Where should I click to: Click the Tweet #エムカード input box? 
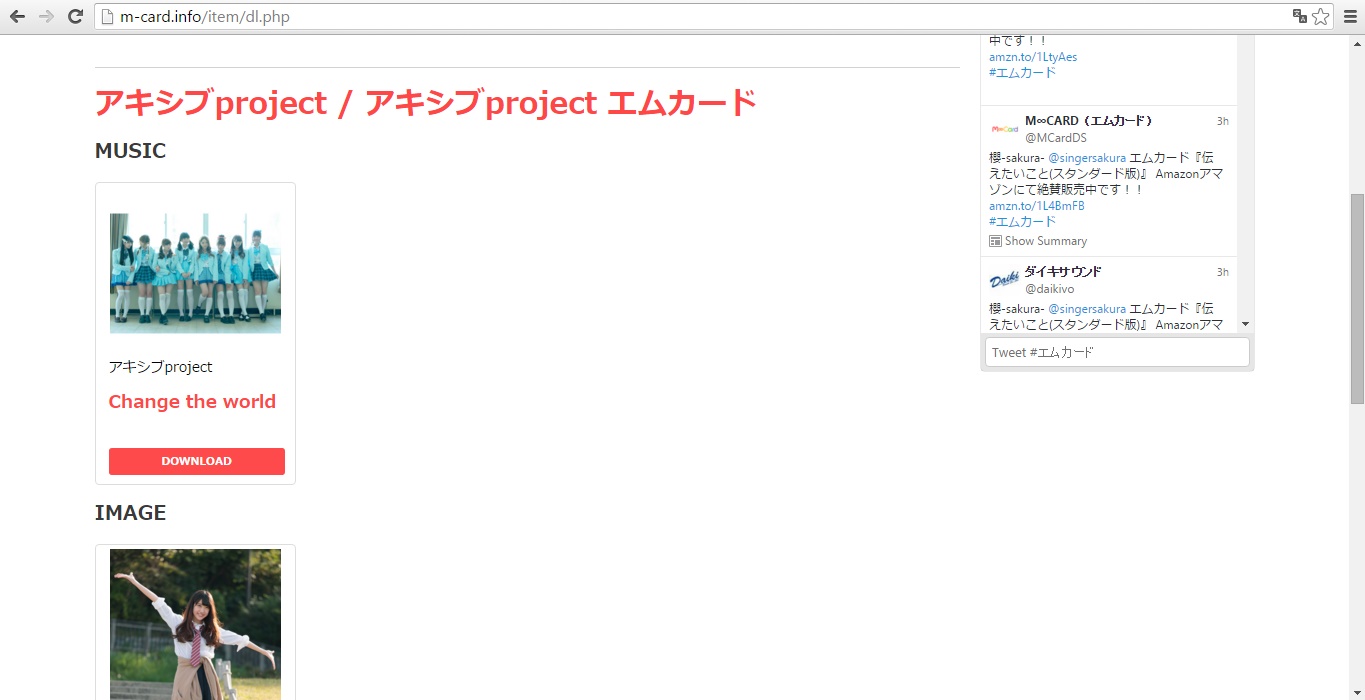(x=1117, y=352)
